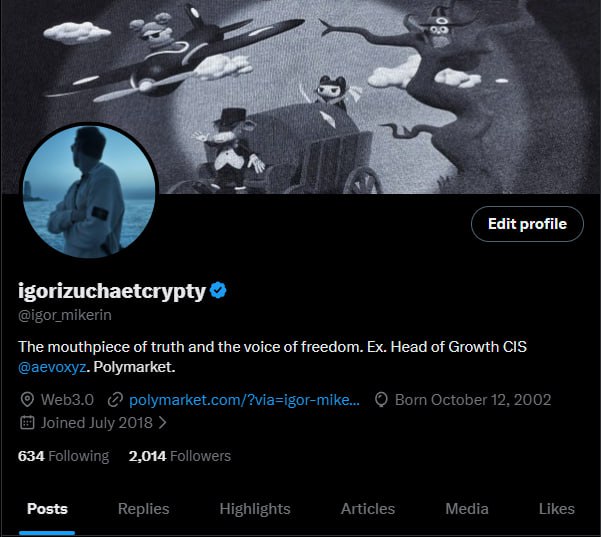Select the Posts tab

(47, 509)
